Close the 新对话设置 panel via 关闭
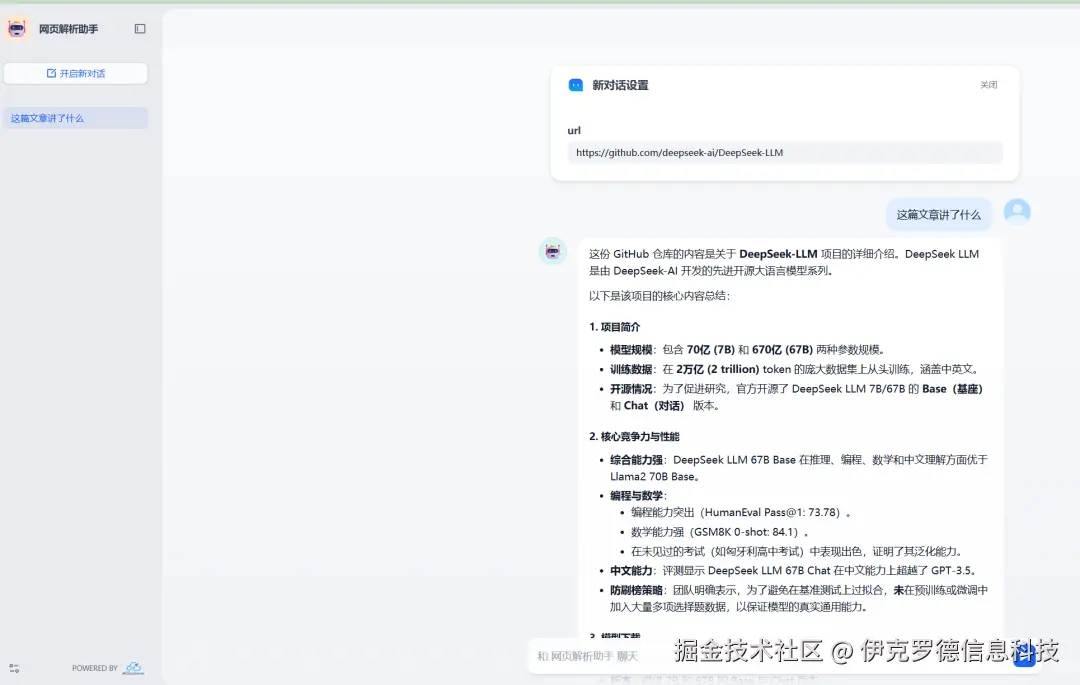 [988, 85]
